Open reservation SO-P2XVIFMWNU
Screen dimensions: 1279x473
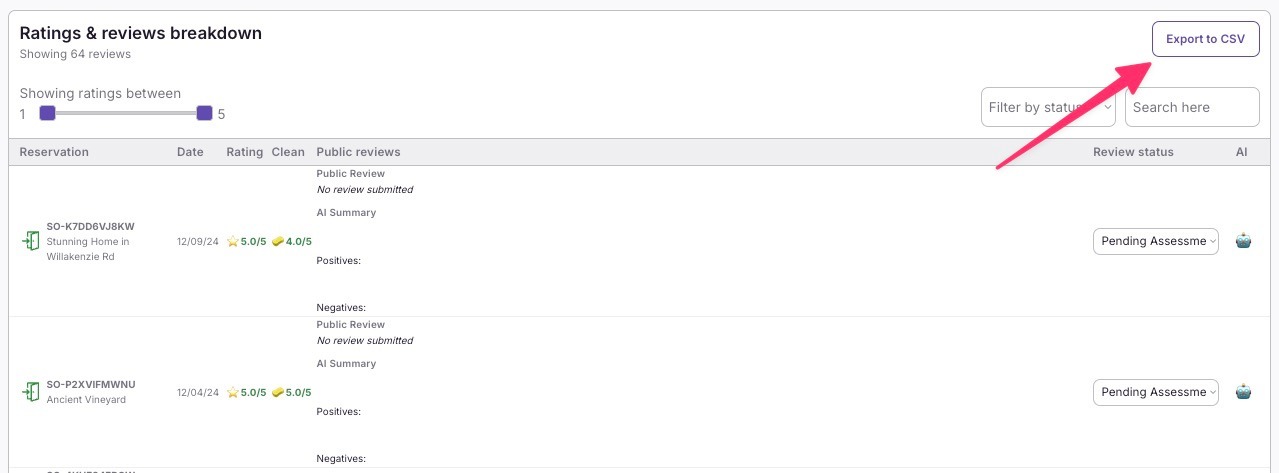[x=90, y=384]
